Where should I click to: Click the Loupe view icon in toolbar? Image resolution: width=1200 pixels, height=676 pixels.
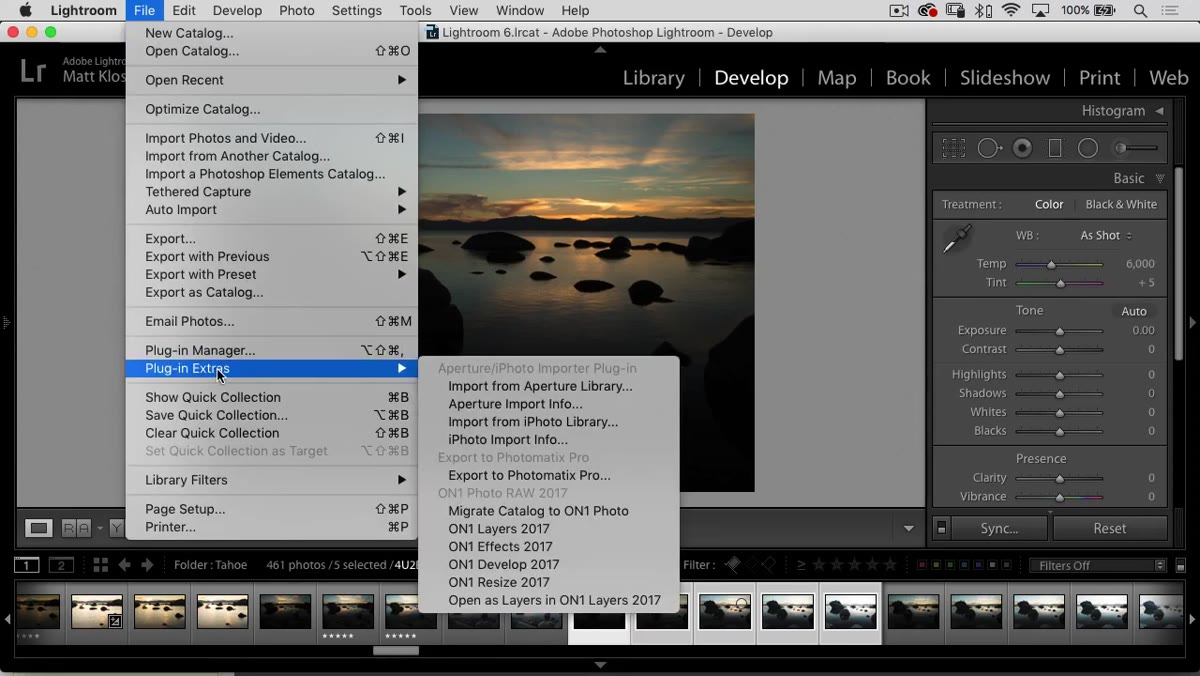39,528
